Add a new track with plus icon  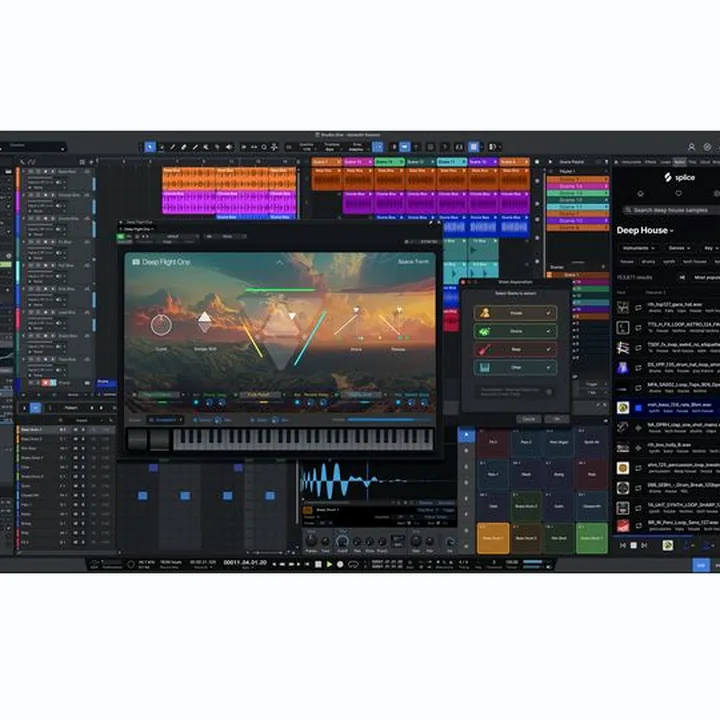point(91,162)
